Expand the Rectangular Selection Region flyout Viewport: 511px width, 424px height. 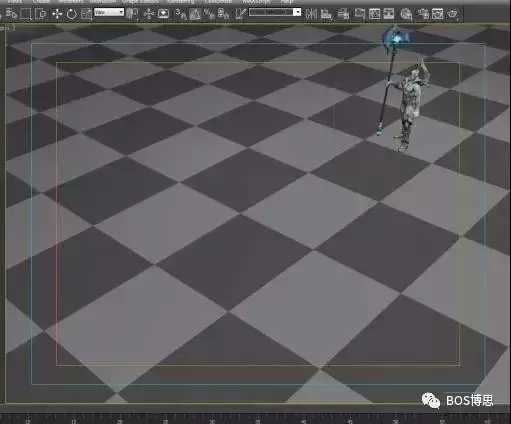[25, 14]
